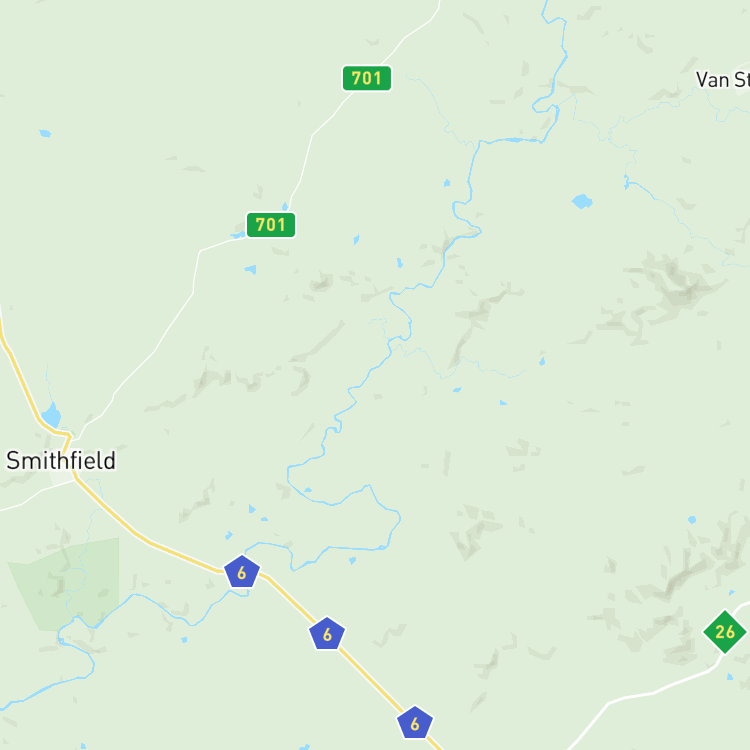This screenshot has width=750, height=750.
Task: Click route 6 shield between the other two
Action: pos(327,634)
